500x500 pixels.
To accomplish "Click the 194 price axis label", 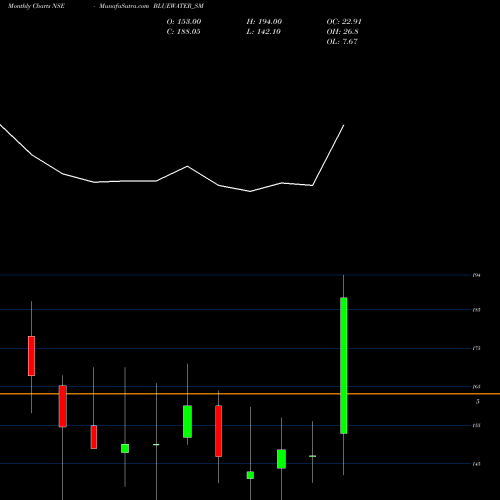I will (476, 275).
